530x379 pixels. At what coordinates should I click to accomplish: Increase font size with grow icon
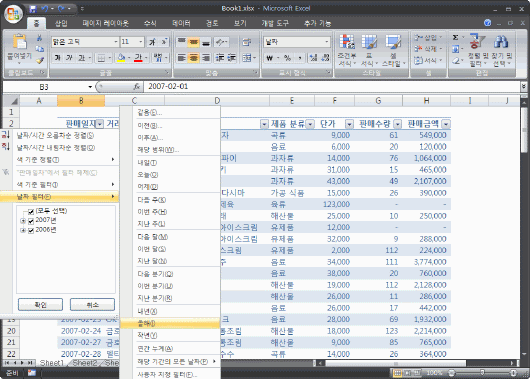point(152,42)
